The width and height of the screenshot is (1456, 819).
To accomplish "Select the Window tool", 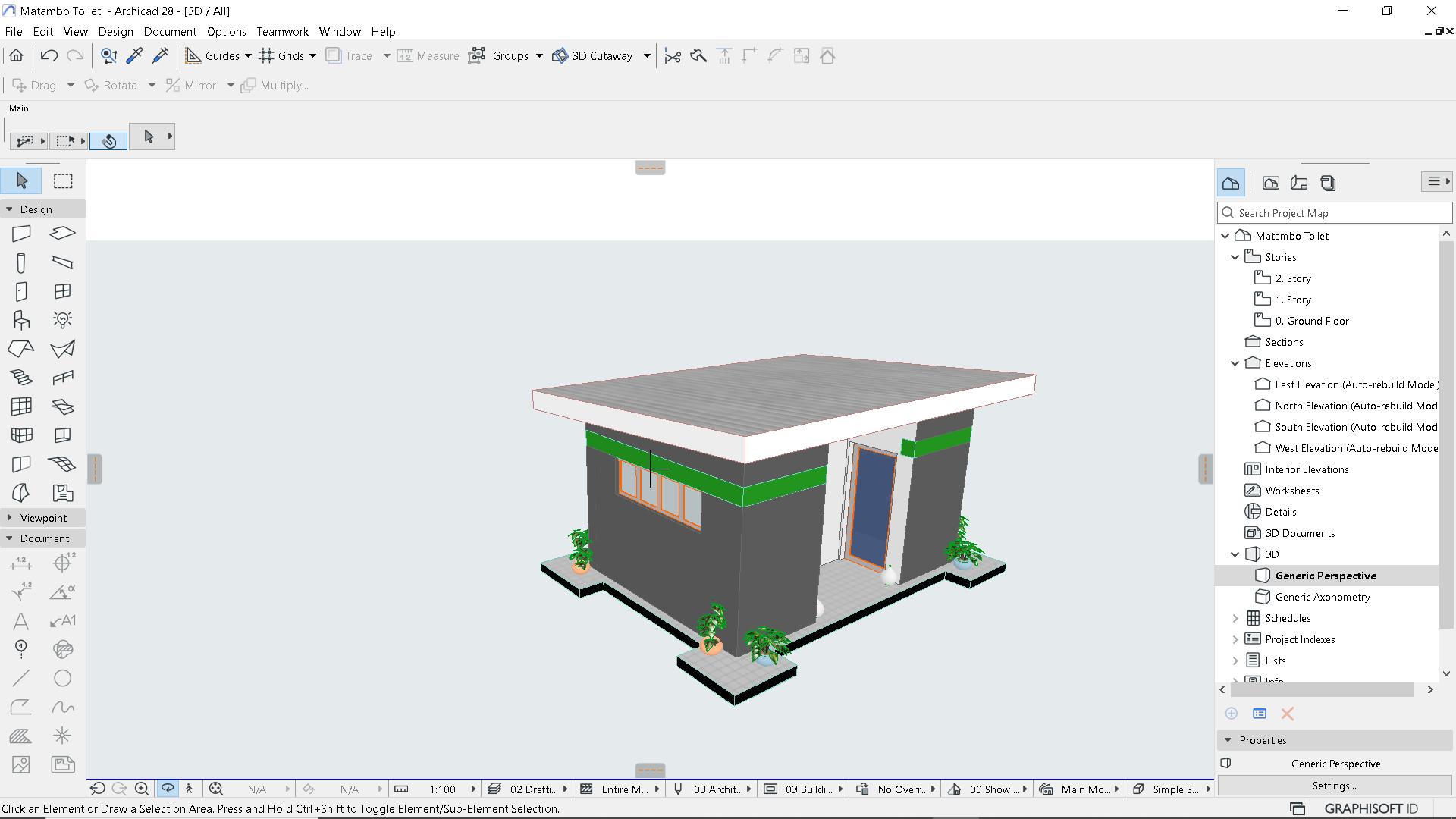I will coord(63,292).
